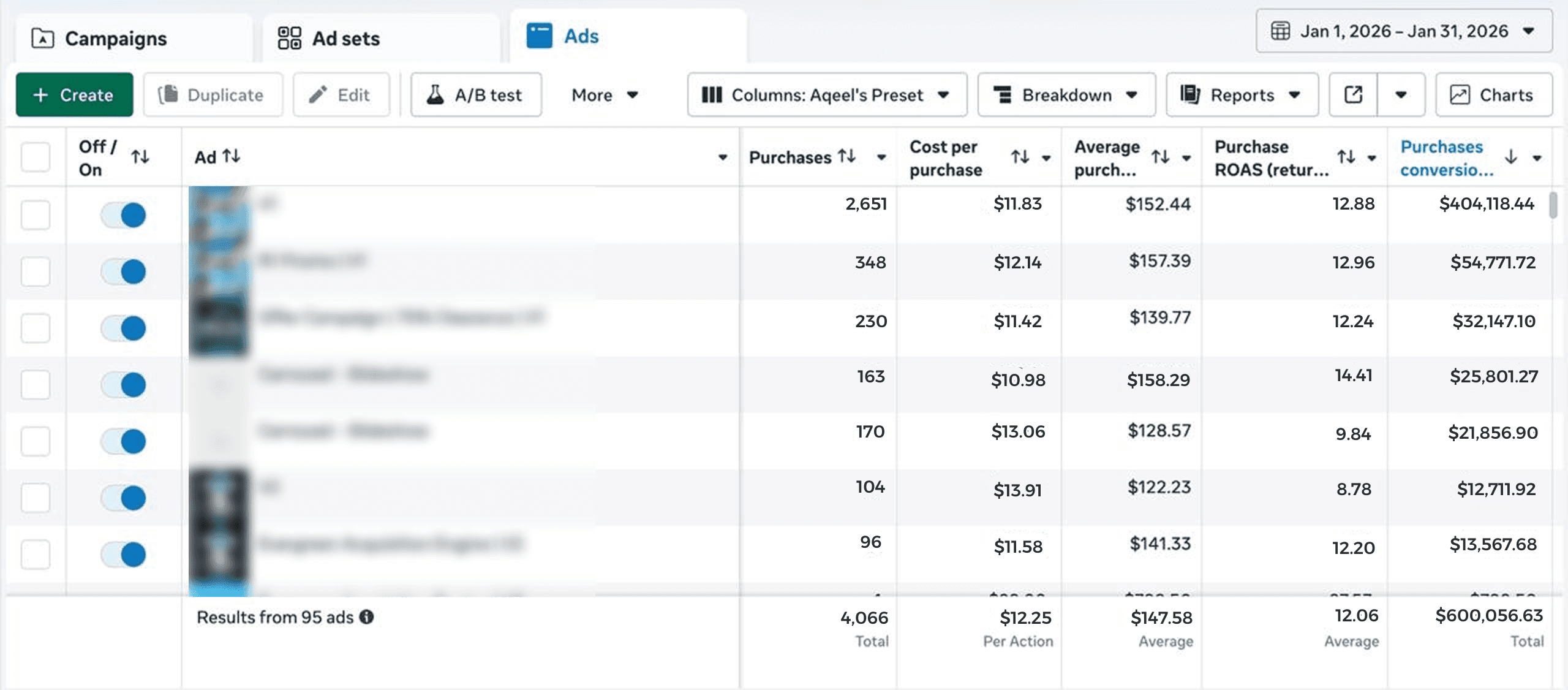This screenshot has width=1568, height=690.
Task: Sort ads by Off / On status arrows
Action: (140, 157)
